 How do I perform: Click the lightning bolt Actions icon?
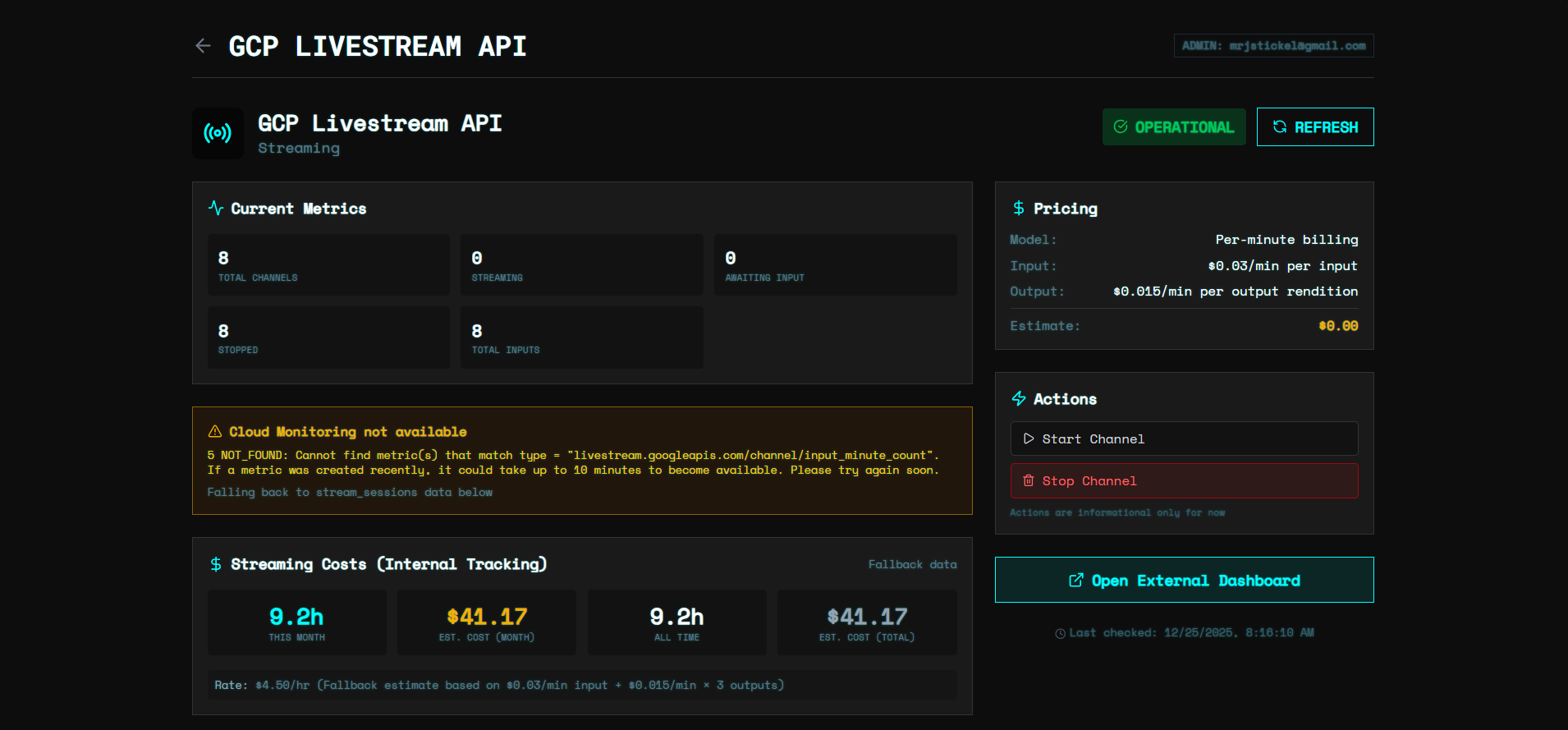pos(1019,399)
